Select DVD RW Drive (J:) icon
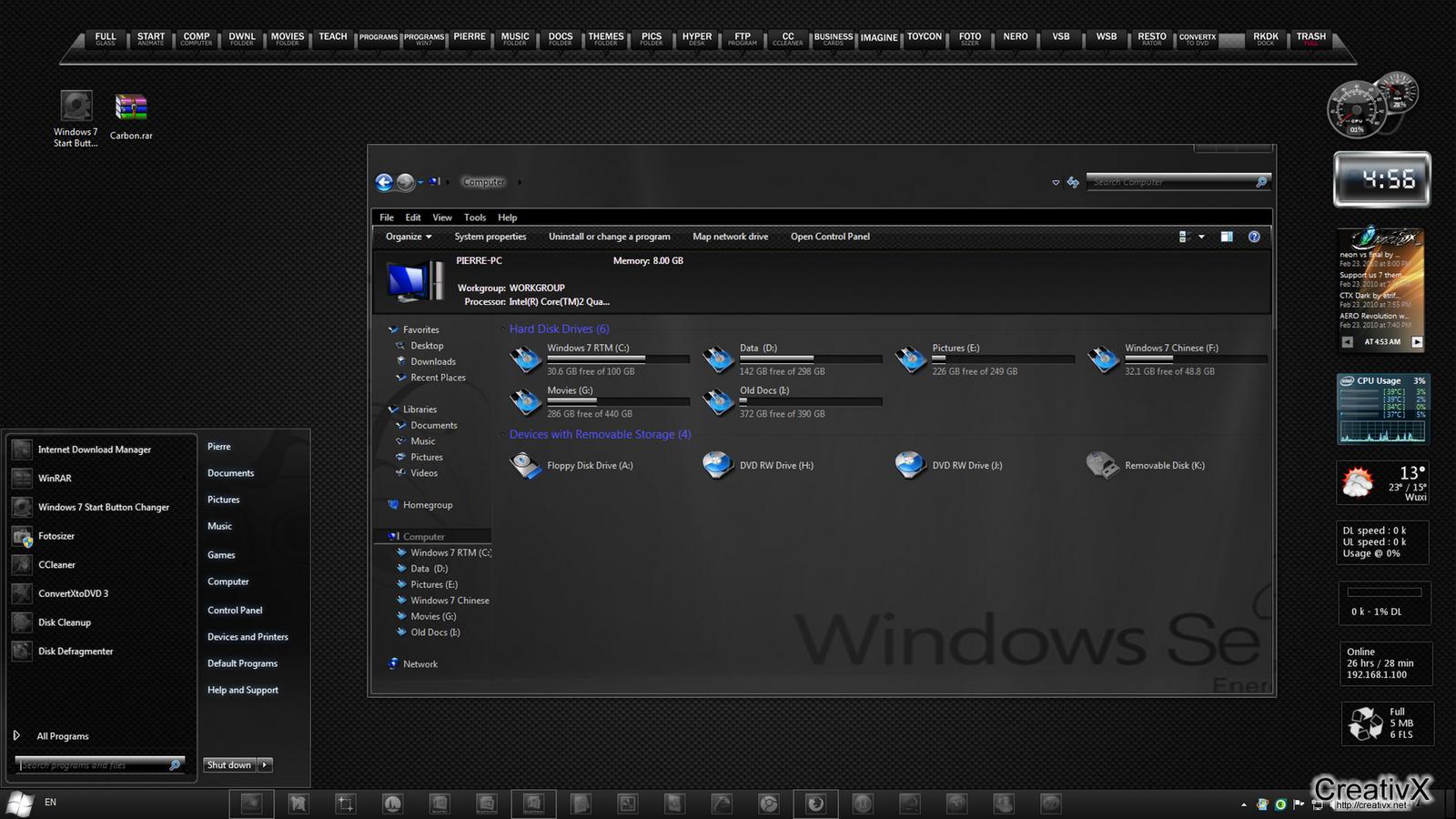Screen dimensions: 1456x819 coord(911,465)
